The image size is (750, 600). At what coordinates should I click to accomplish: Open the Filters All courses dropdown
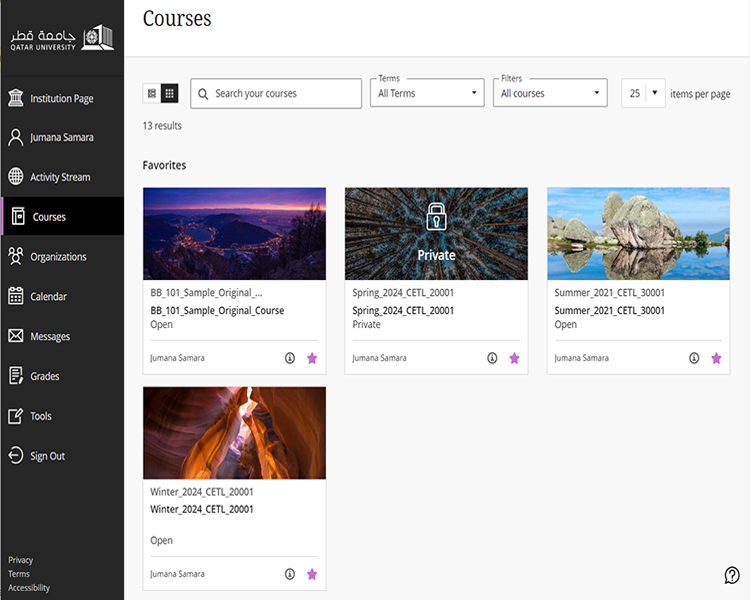(550, 93)
